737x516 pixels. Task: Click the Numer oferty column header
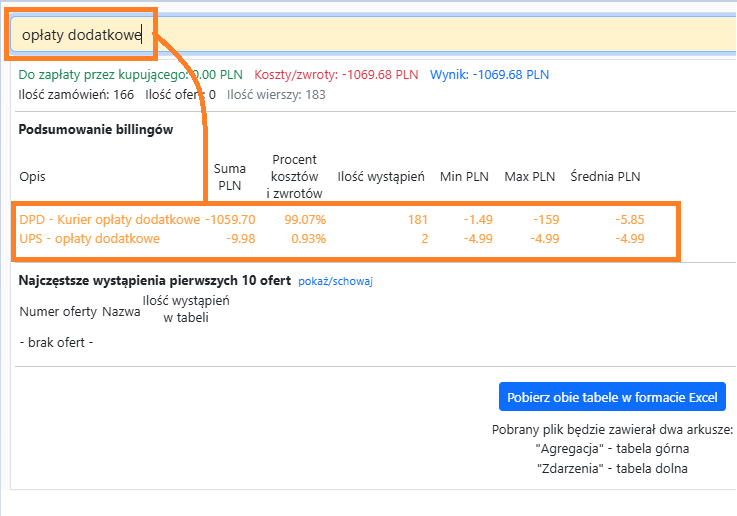tap(58, 312)
